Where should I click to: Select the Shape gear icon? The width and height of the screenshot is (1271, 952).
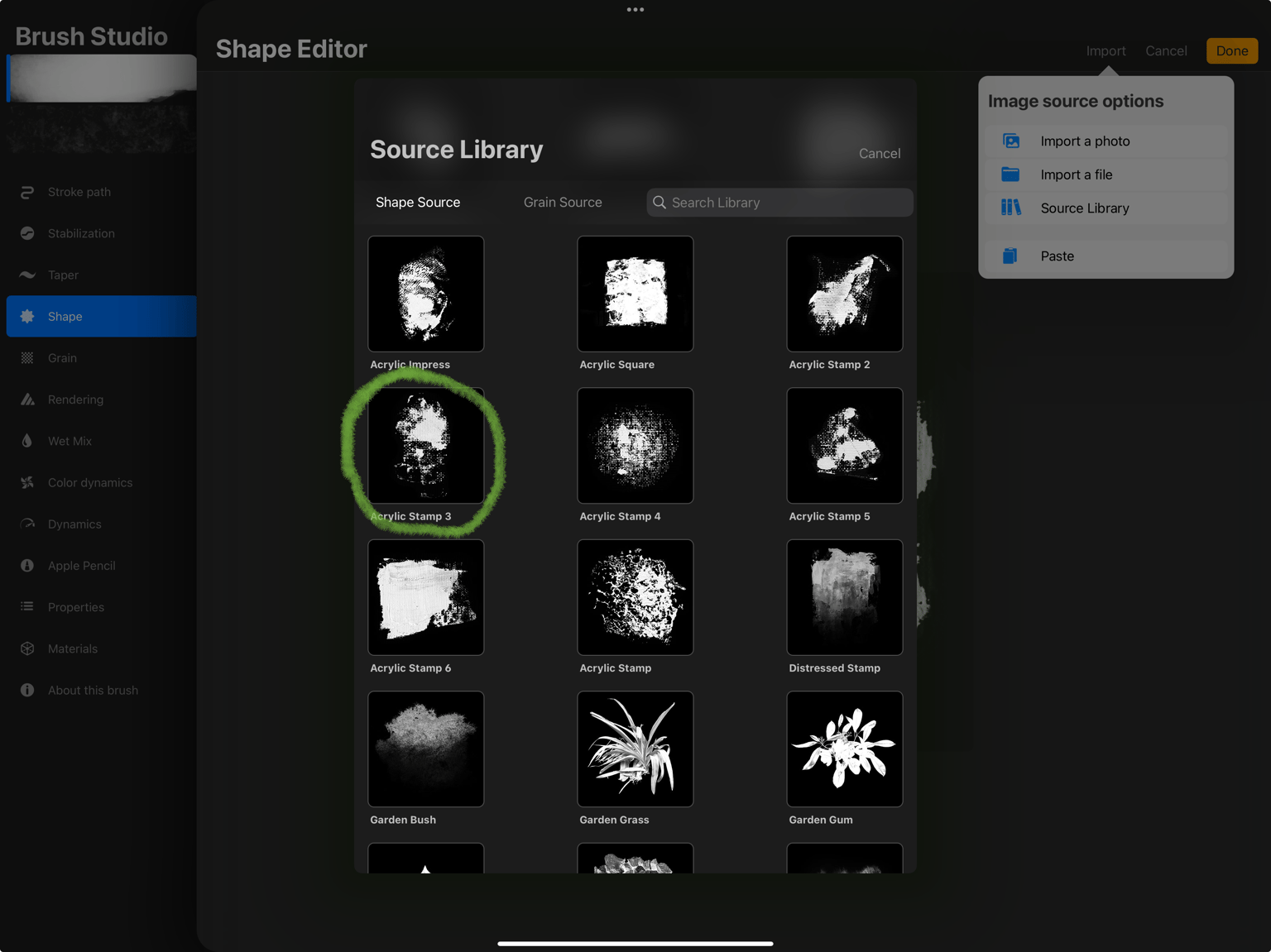pos(27,316)
